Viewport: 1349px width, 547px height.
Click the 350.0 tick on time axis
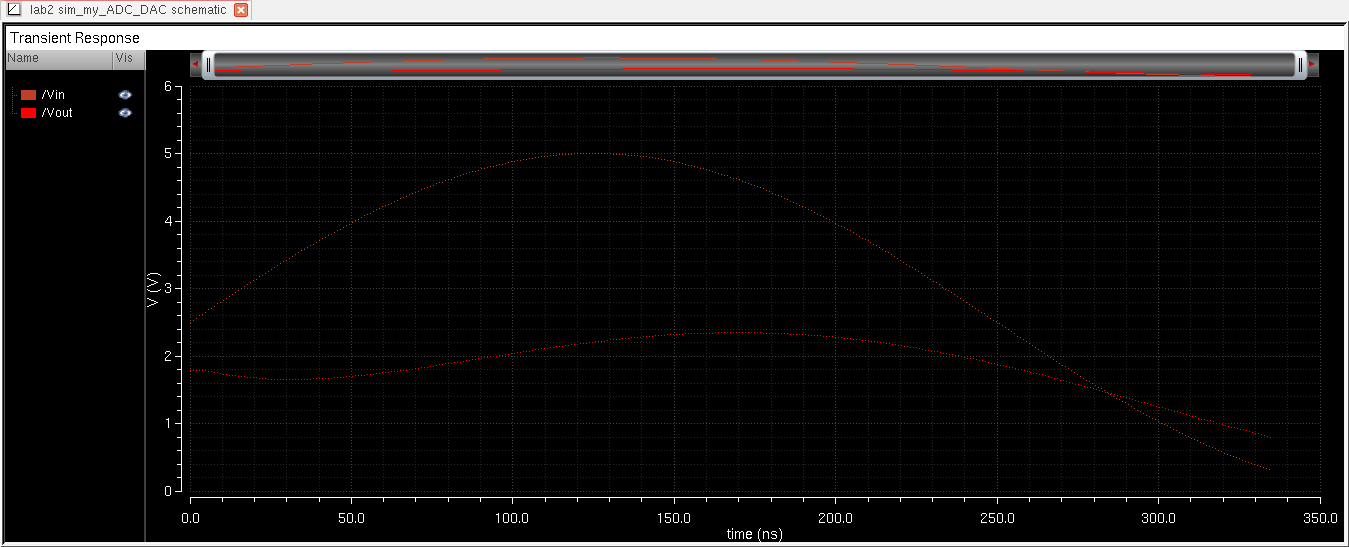coord(1320,518)
